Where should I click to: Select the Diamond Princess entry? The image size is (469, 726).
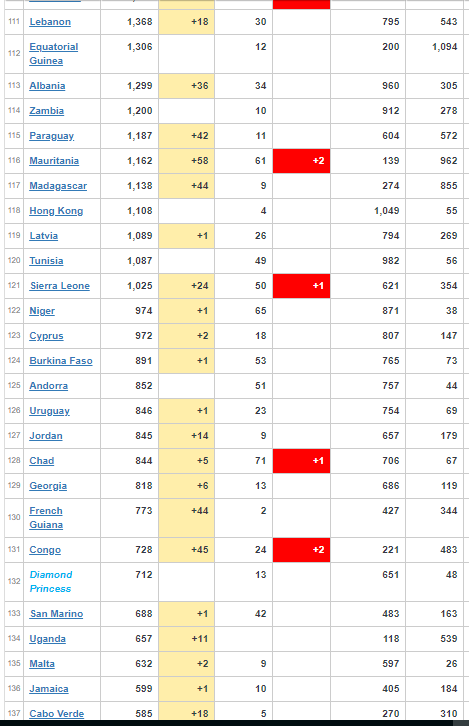point(51,582)
